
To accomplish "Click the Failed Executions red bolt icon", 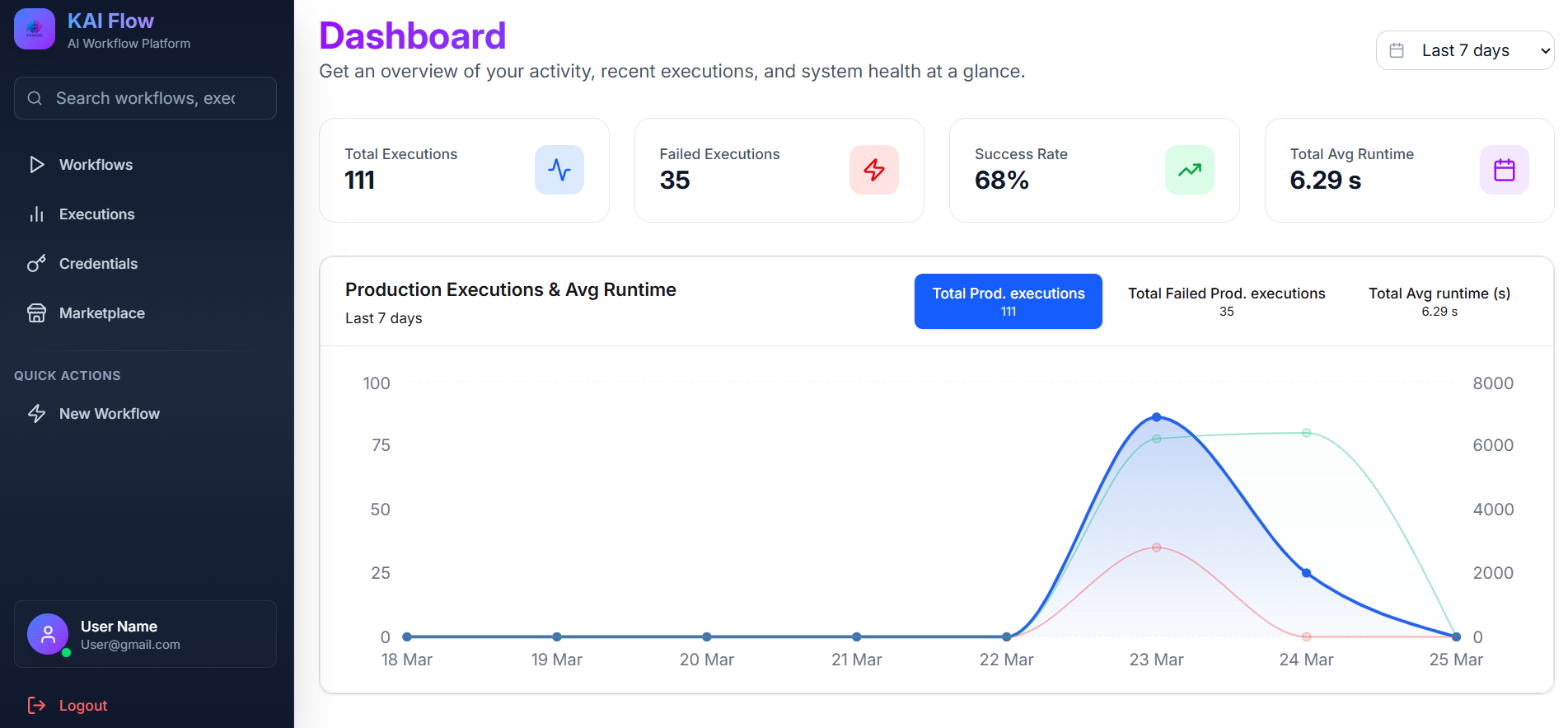I will point(874,170).
